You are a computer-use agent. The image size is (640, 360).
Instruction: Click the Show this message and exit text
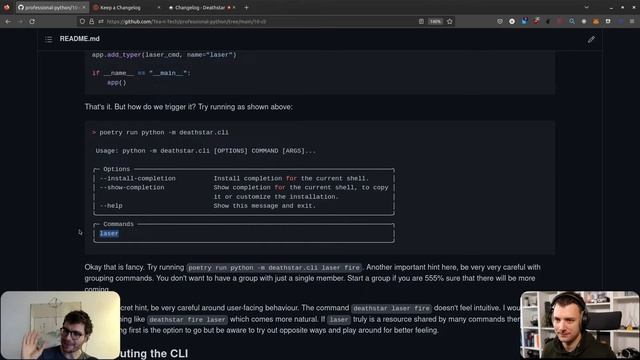(264, 206)
